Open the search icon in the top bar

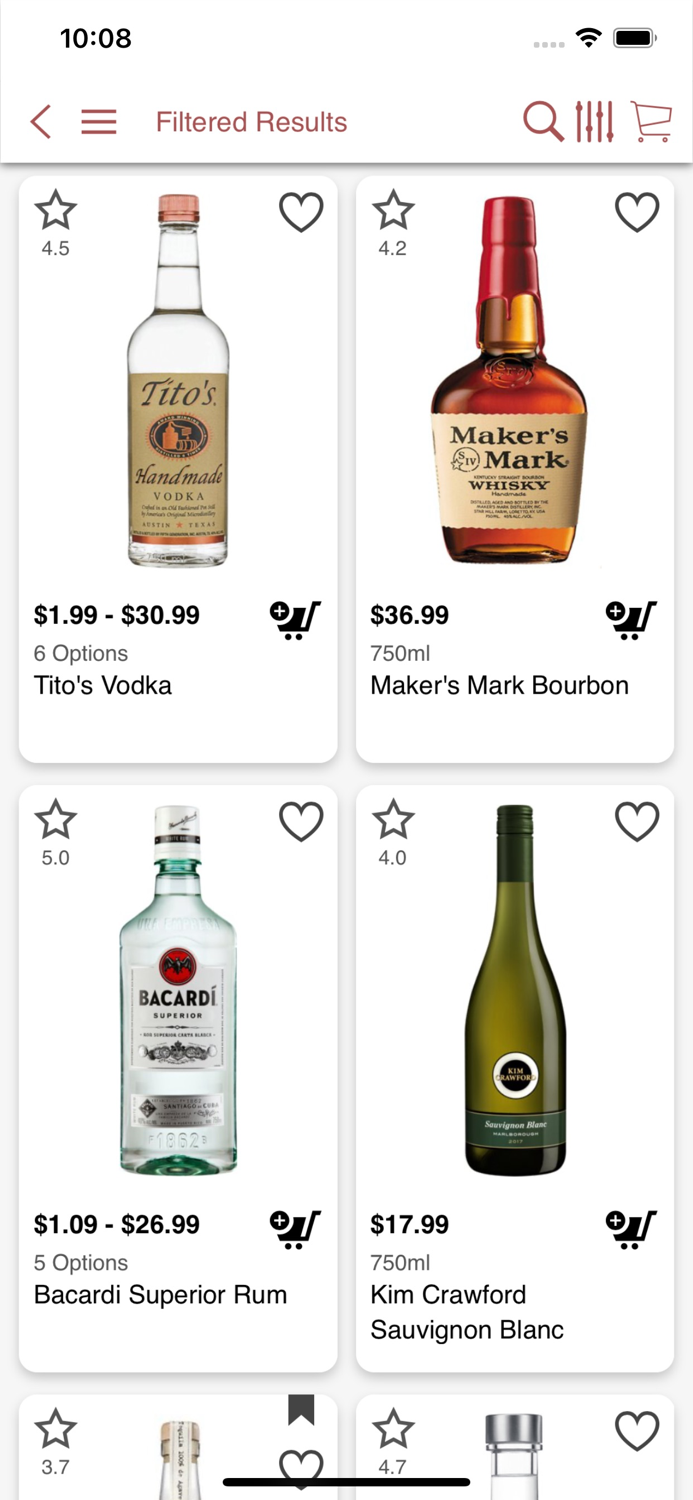[542, 121]
